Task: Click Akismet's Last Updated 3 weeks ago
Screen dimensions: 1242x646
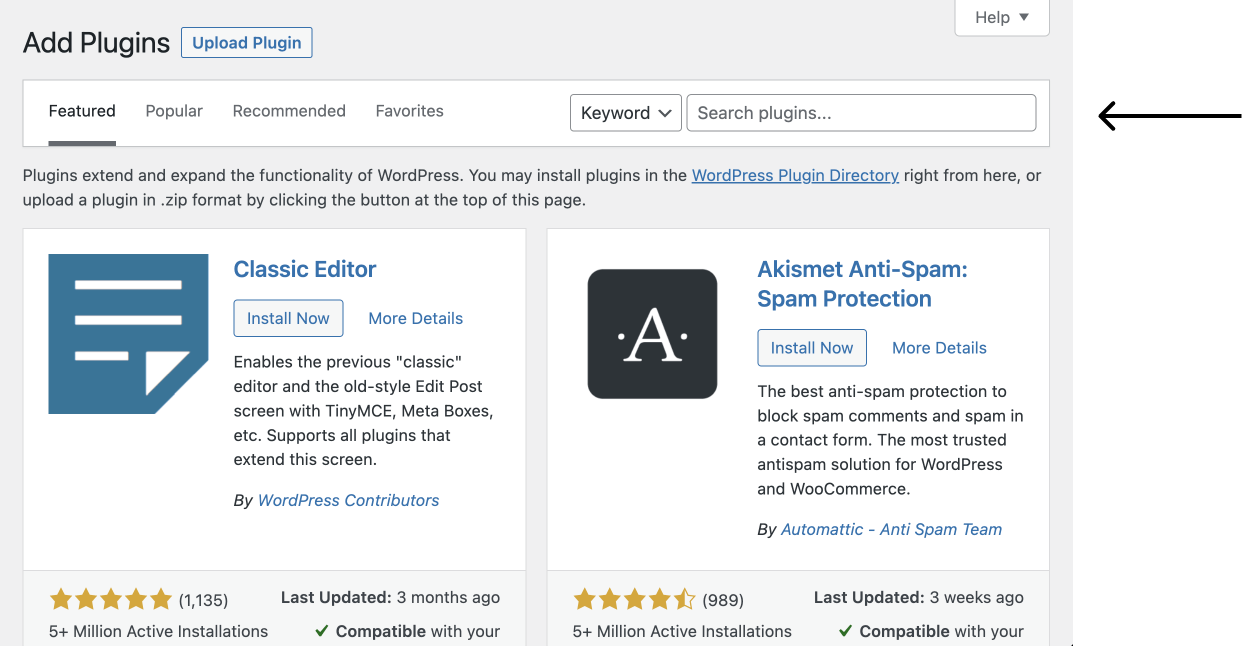Action: pyautogui.click(x=918, y=597)
